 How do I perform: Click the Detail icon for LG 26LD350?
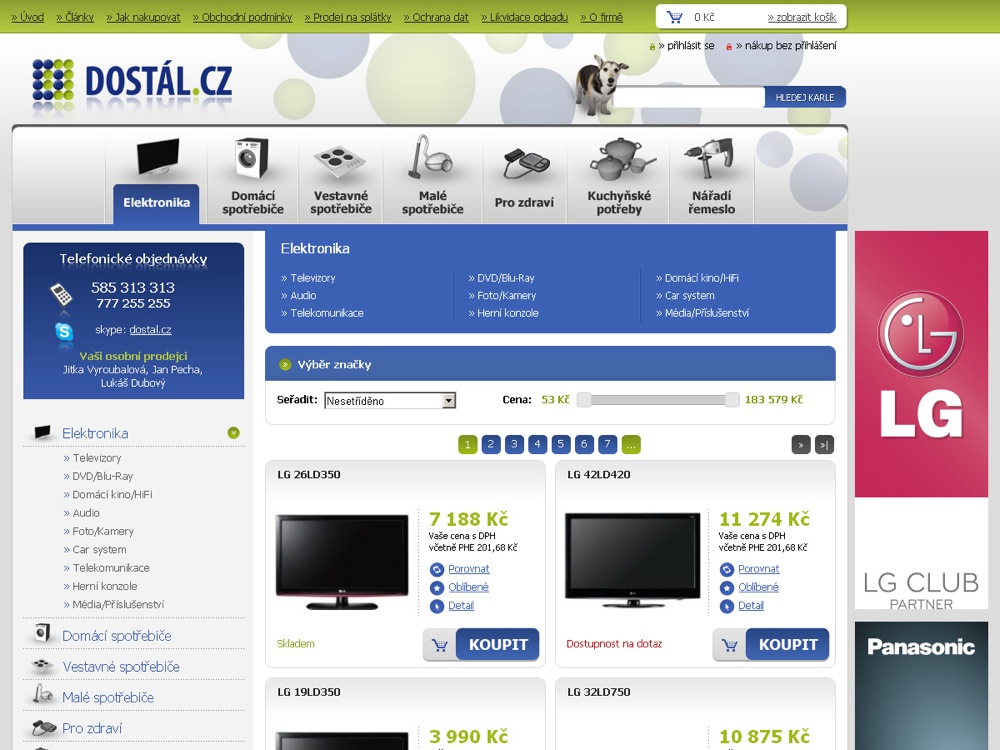pyautogui.click(x=437, y=606)
